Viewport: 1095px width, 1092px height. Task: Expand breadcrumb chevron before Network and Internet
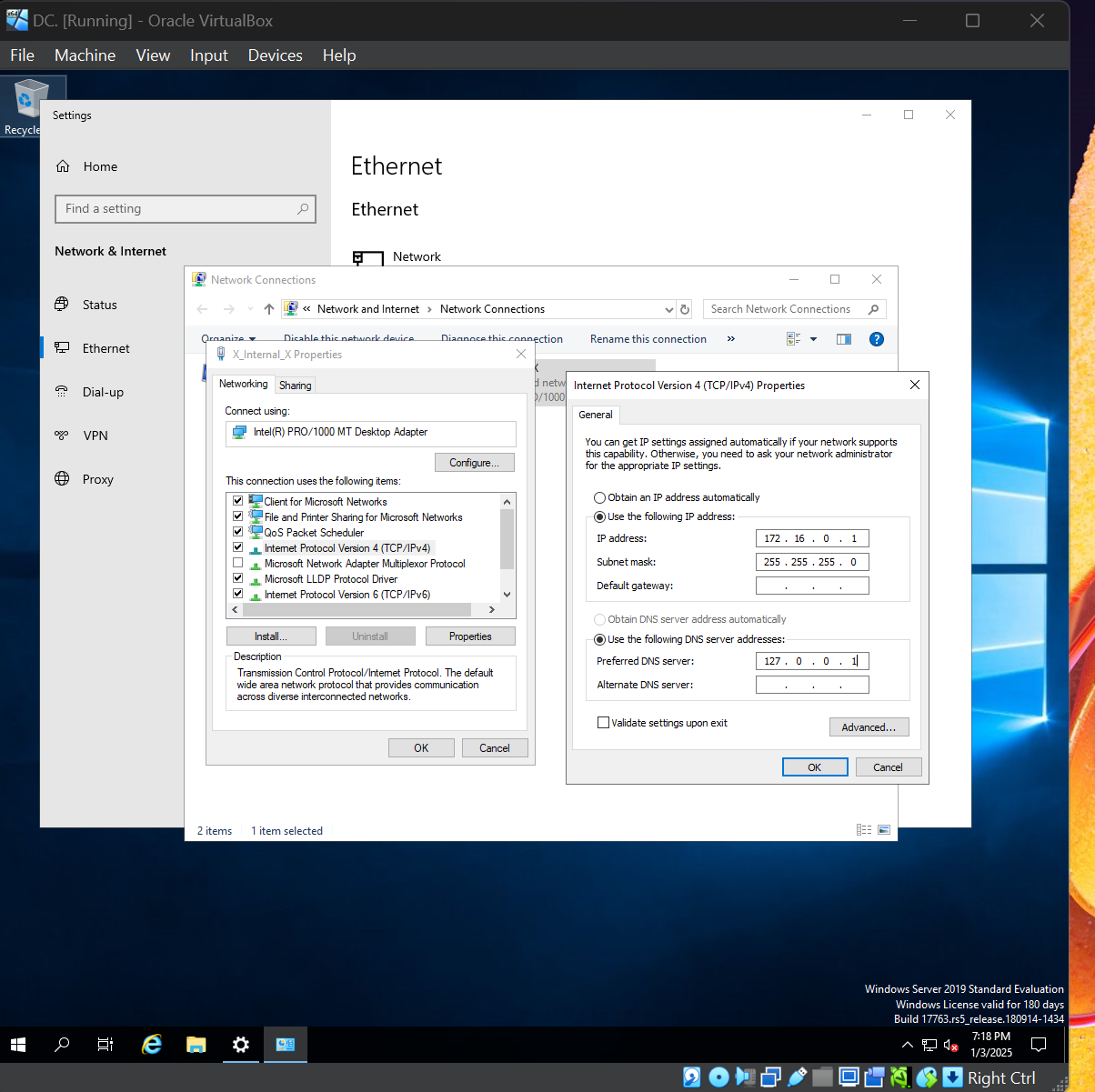pos(307,309)
